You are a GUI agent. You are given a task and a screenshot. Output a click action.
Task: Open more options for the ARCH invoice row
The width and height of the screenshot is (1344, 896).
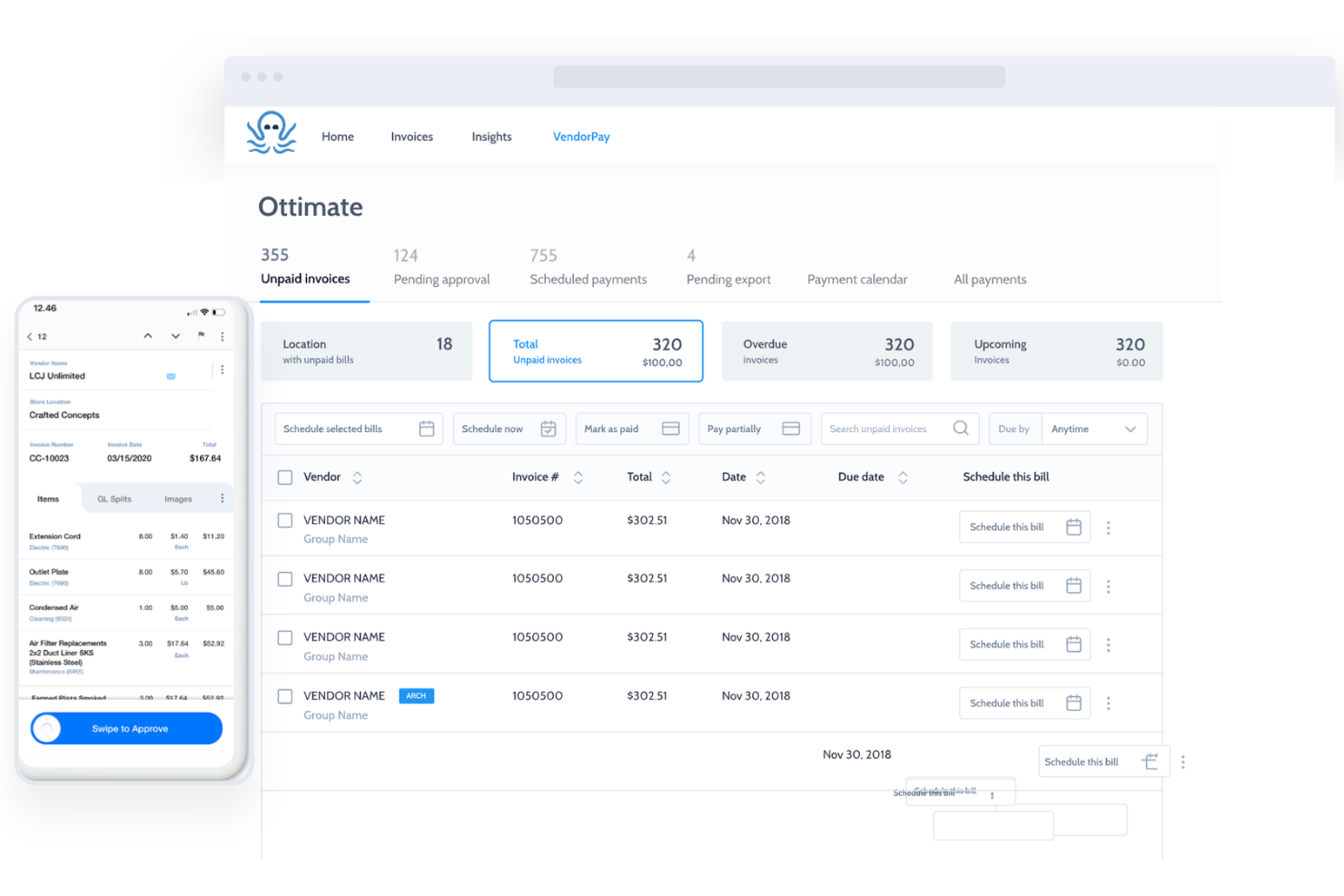point(1109,704)
